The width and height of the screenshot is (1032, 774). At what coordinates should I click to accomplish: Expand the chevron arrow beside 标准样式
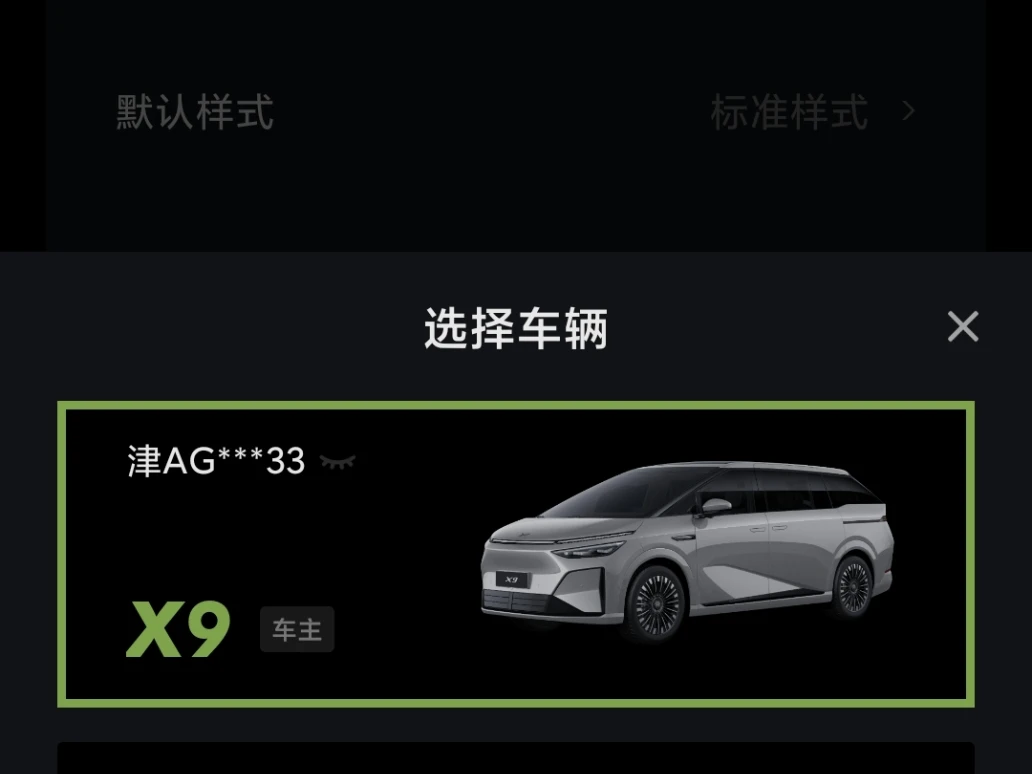pos(909,111)
